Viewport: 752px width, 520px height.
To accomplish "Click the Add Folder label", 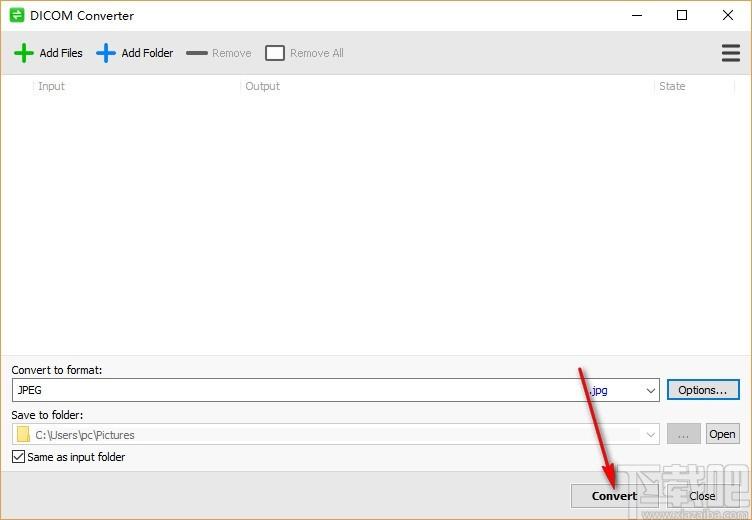I will [147, 53].
